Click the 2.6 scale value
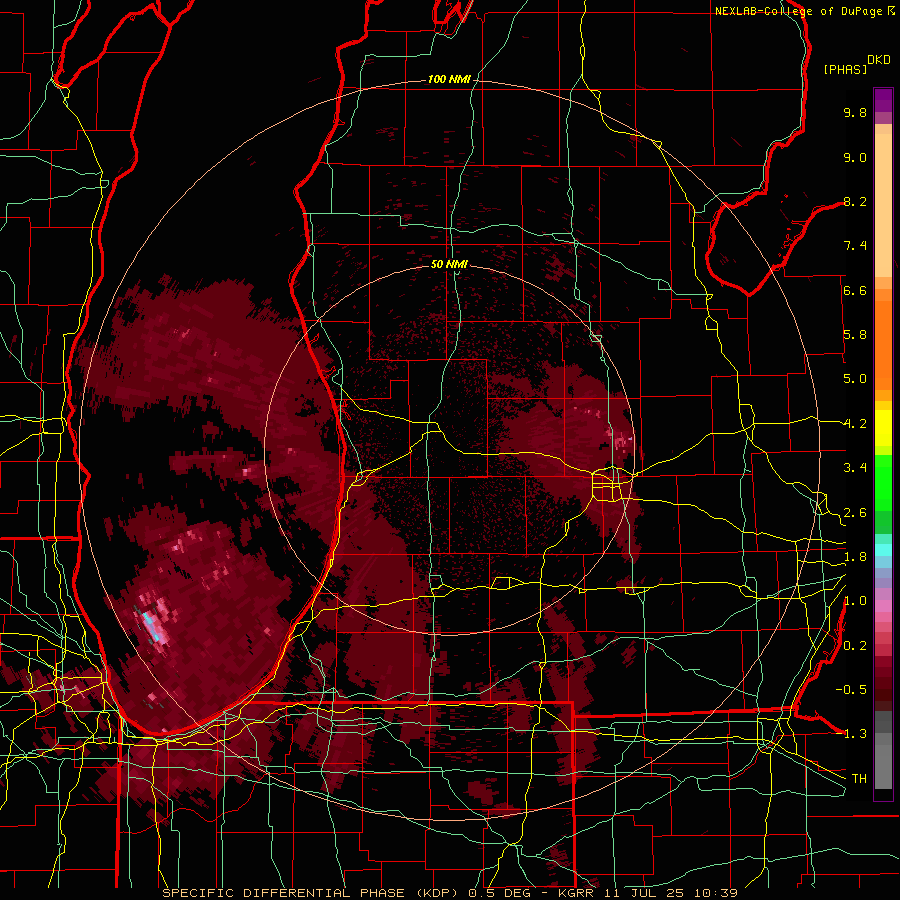This screenshot has height=900, width=900. [855, 513]
